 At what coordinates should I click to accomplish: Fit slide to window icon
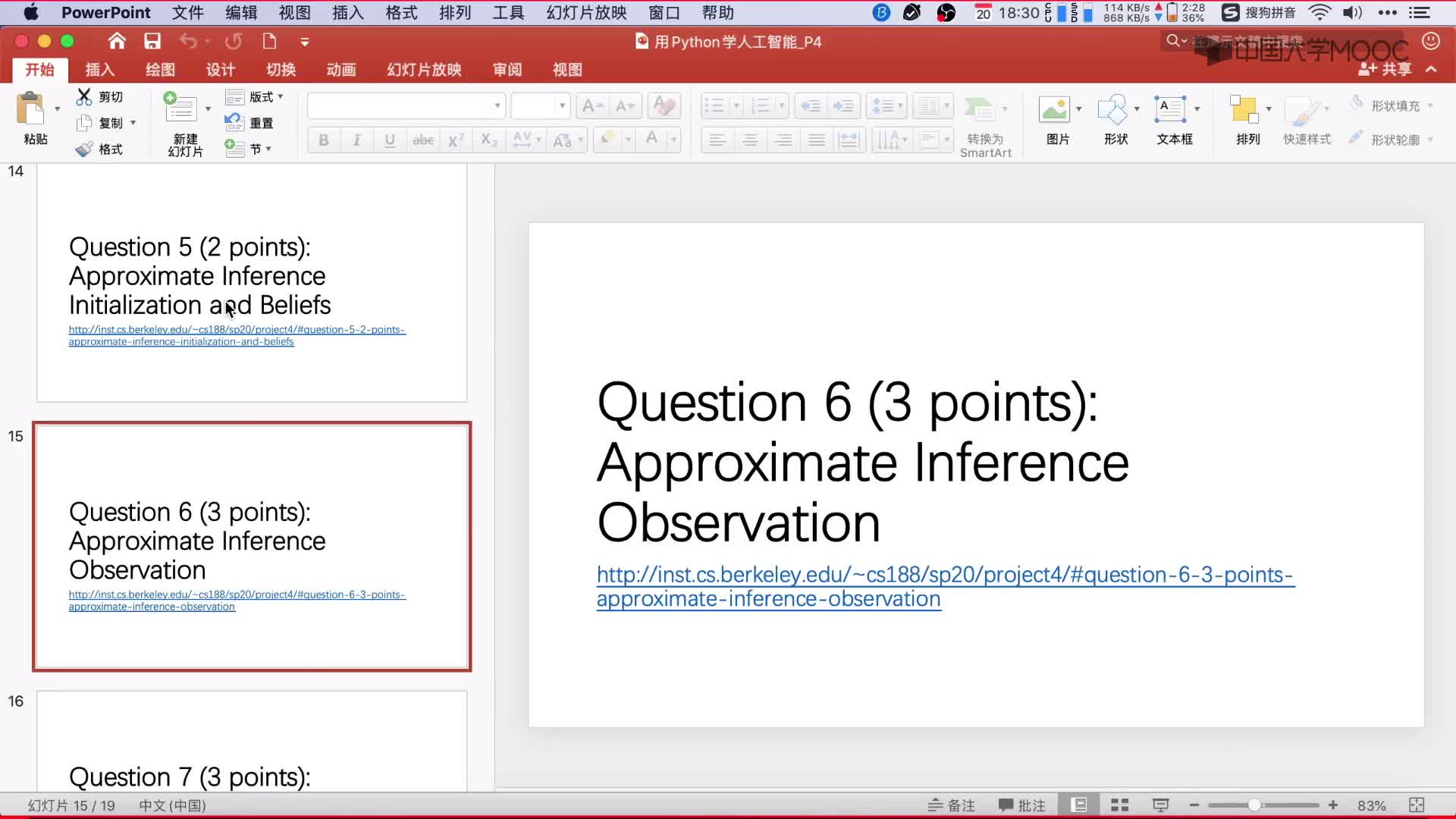pos(1417,805)
